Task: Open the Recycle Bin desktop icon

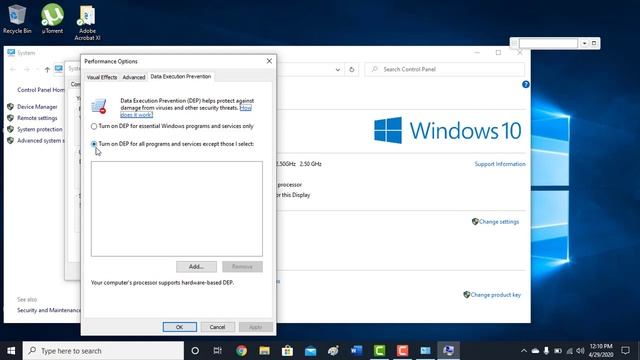Action: pyautogui.click(x=17, y=19)
